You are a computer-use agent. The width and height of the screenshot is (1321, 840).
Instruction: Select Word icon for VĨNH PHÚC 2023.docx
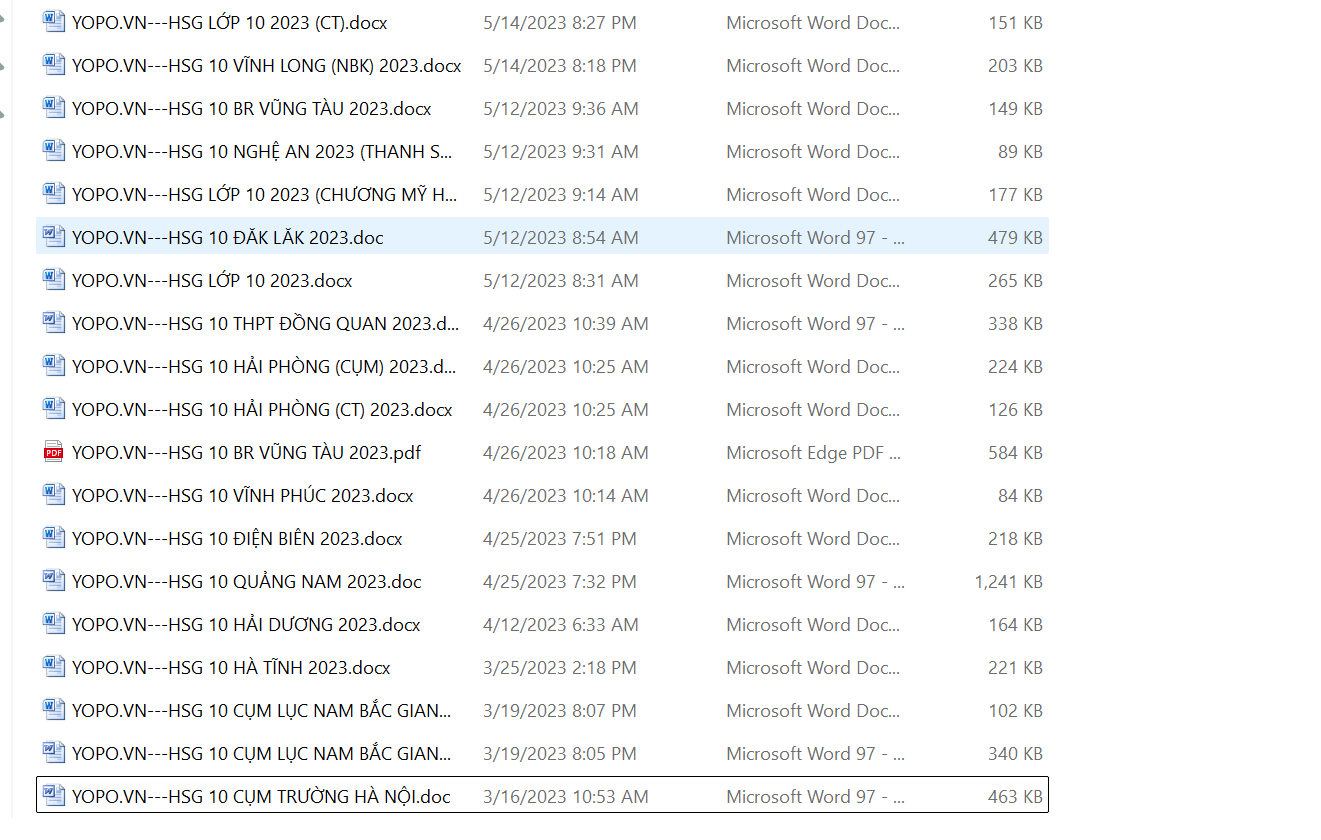point(54,496)
